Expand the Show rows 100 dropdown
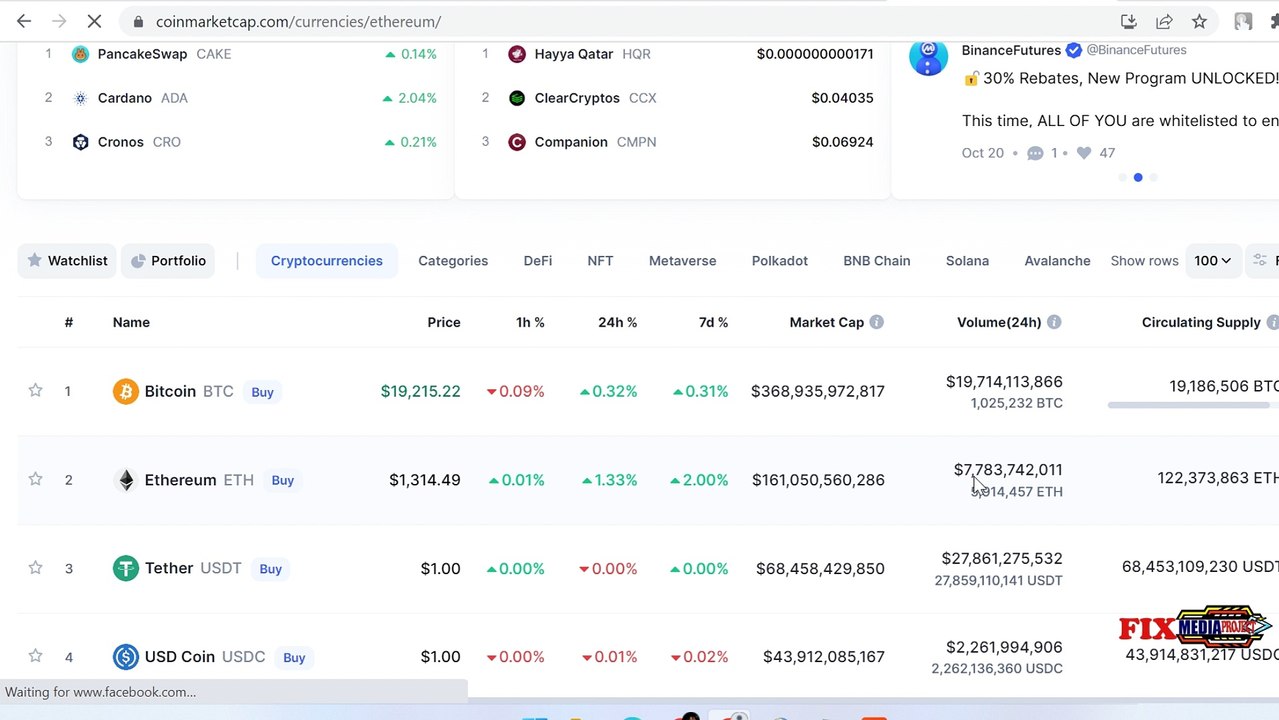 point(1212,261)
